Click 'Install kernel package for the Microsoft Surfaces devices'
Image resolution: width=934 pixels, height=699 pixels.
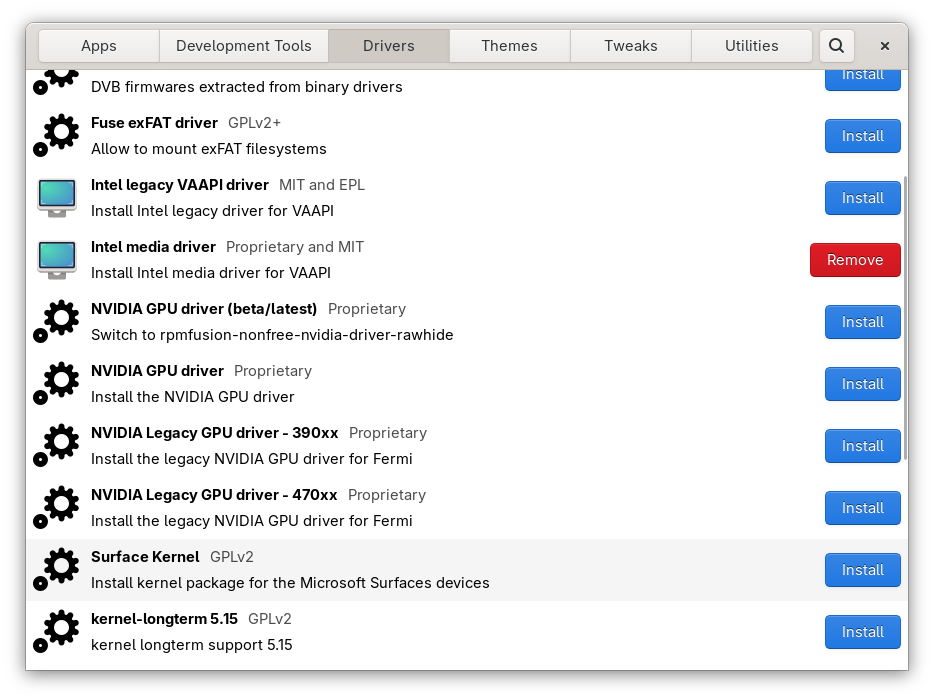[290, 583]
